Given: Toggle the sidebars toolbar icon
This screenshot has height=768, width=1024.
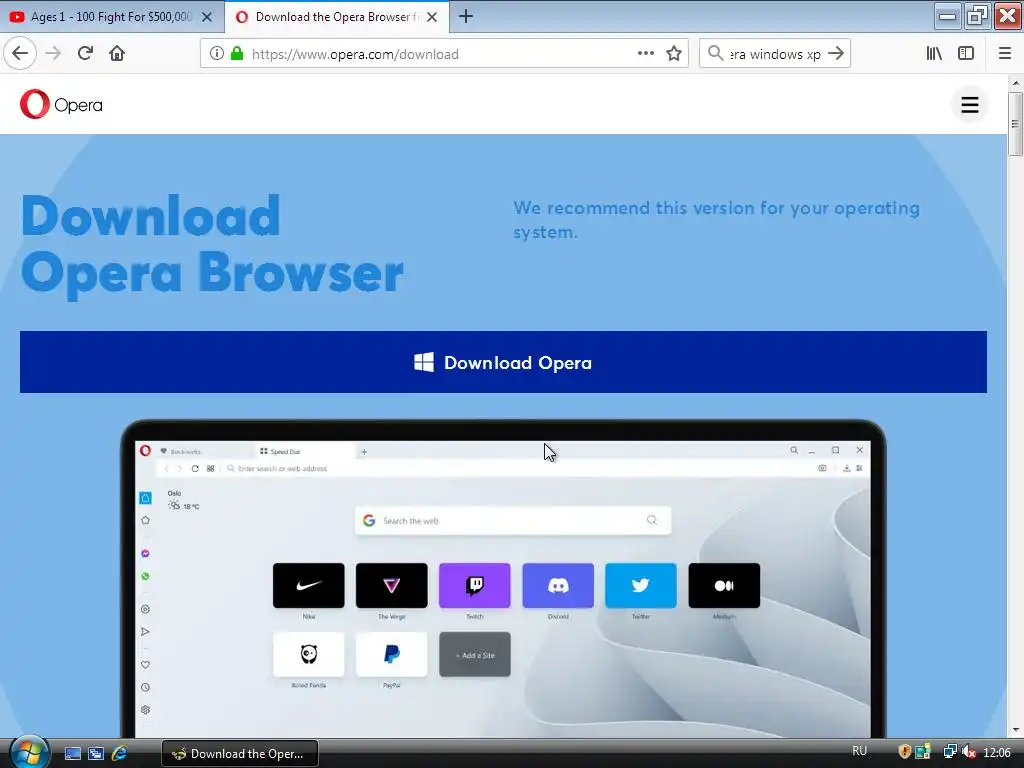Looking at the screenshot, I should pos(966,54).
